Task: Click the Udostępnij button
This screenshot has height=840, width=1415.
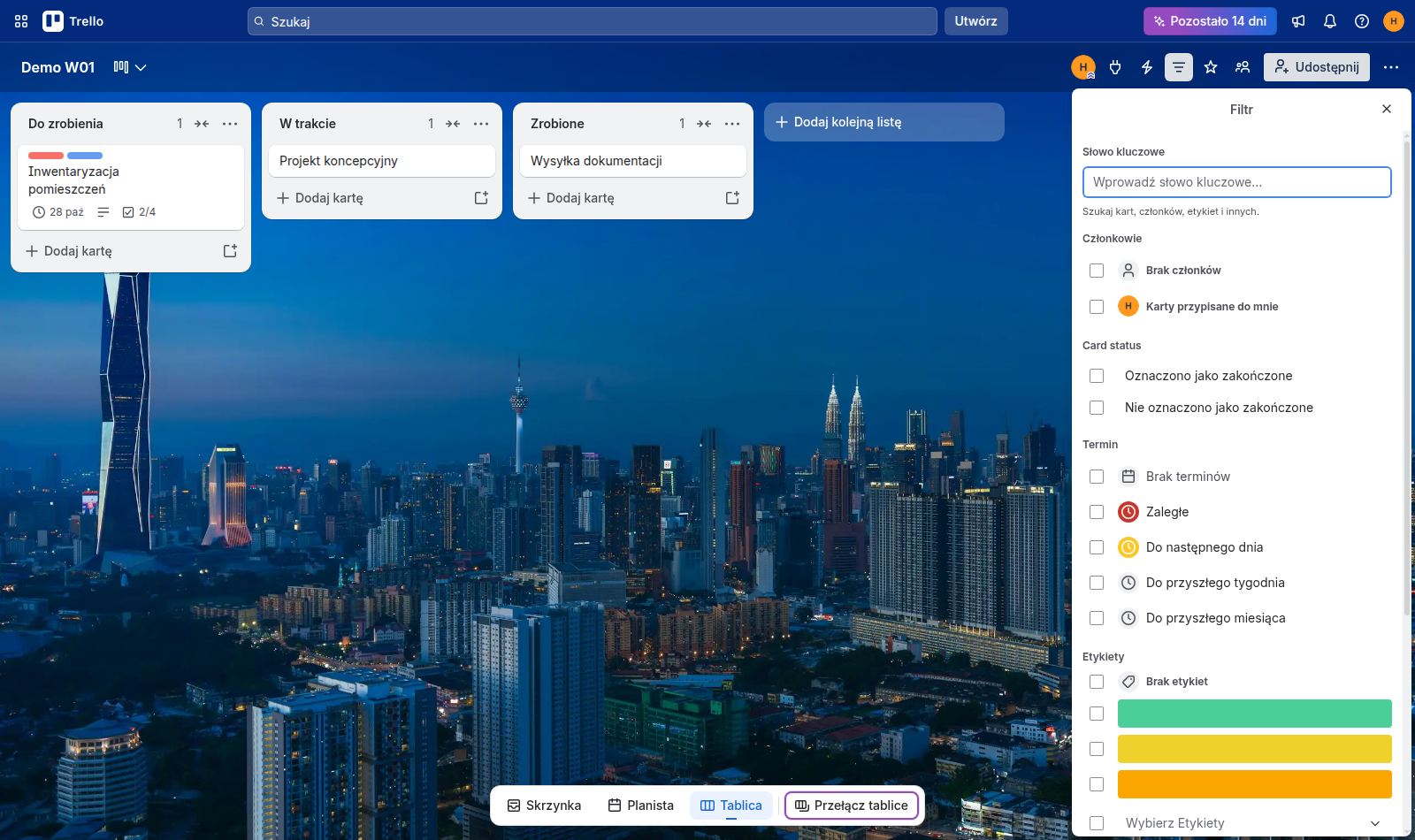Action: 1317,67
